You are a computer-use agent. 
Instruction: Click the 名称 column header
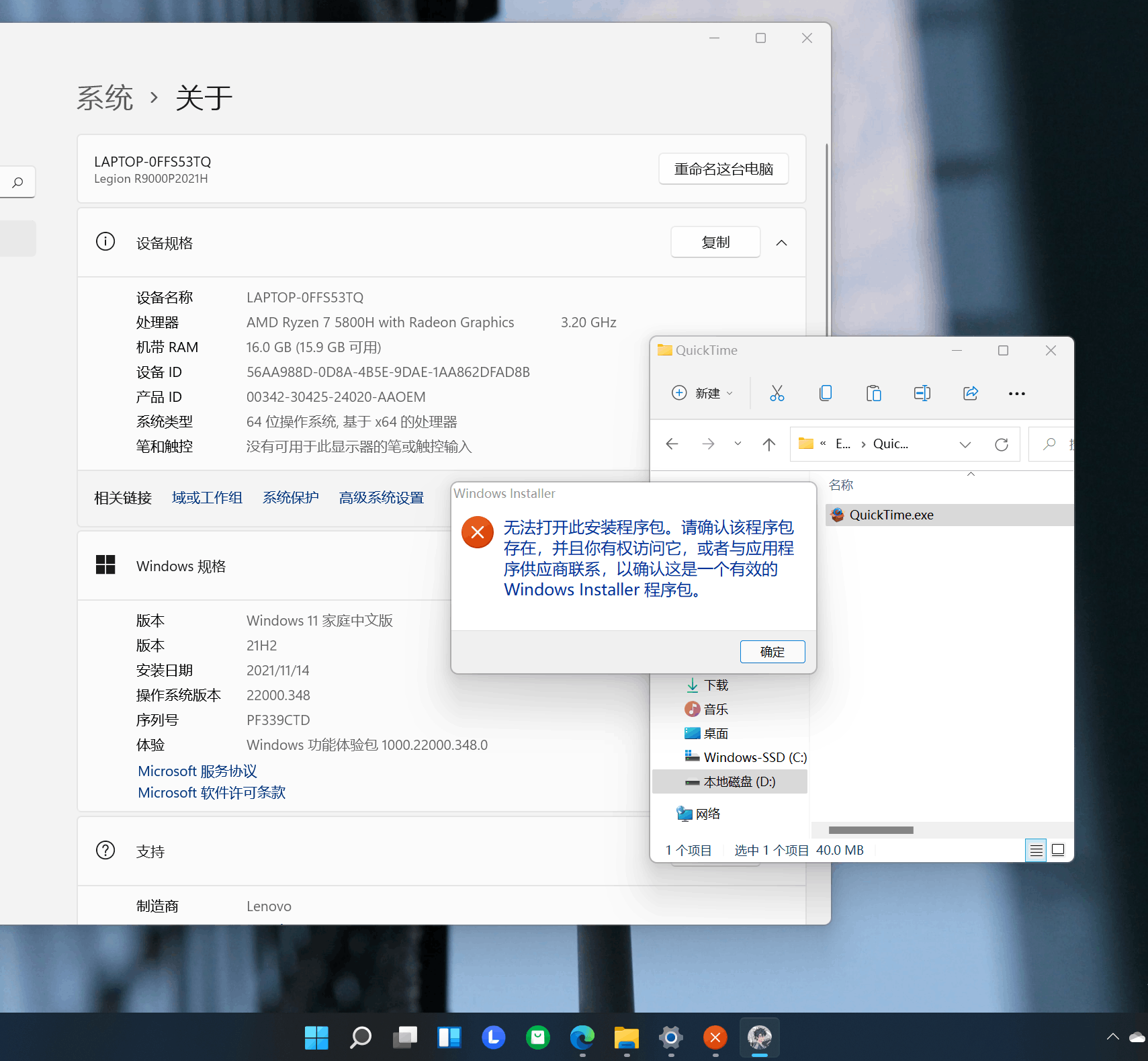(x=841, y=485)
